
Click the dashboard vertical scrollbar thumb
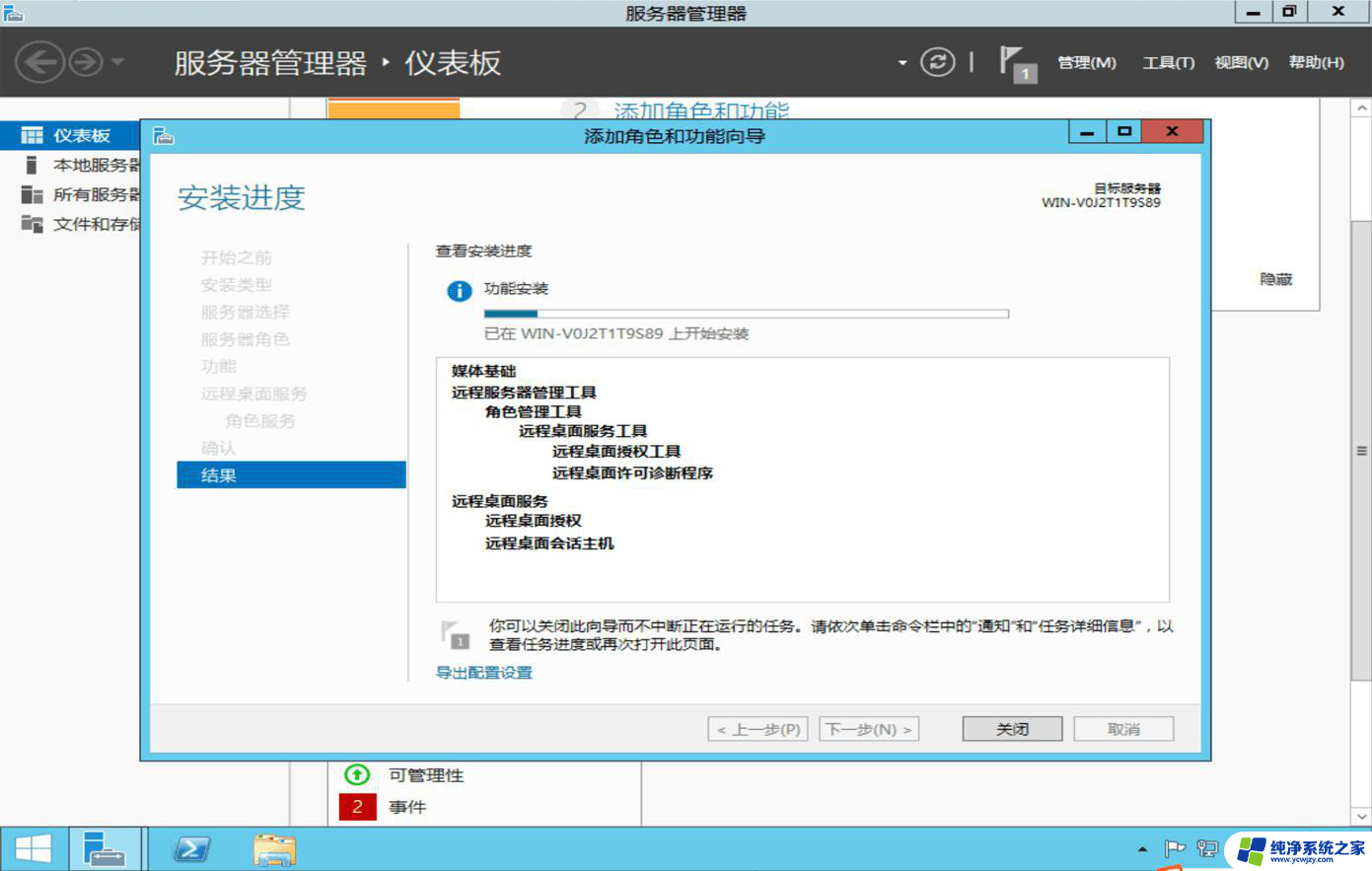[1361, 450]
